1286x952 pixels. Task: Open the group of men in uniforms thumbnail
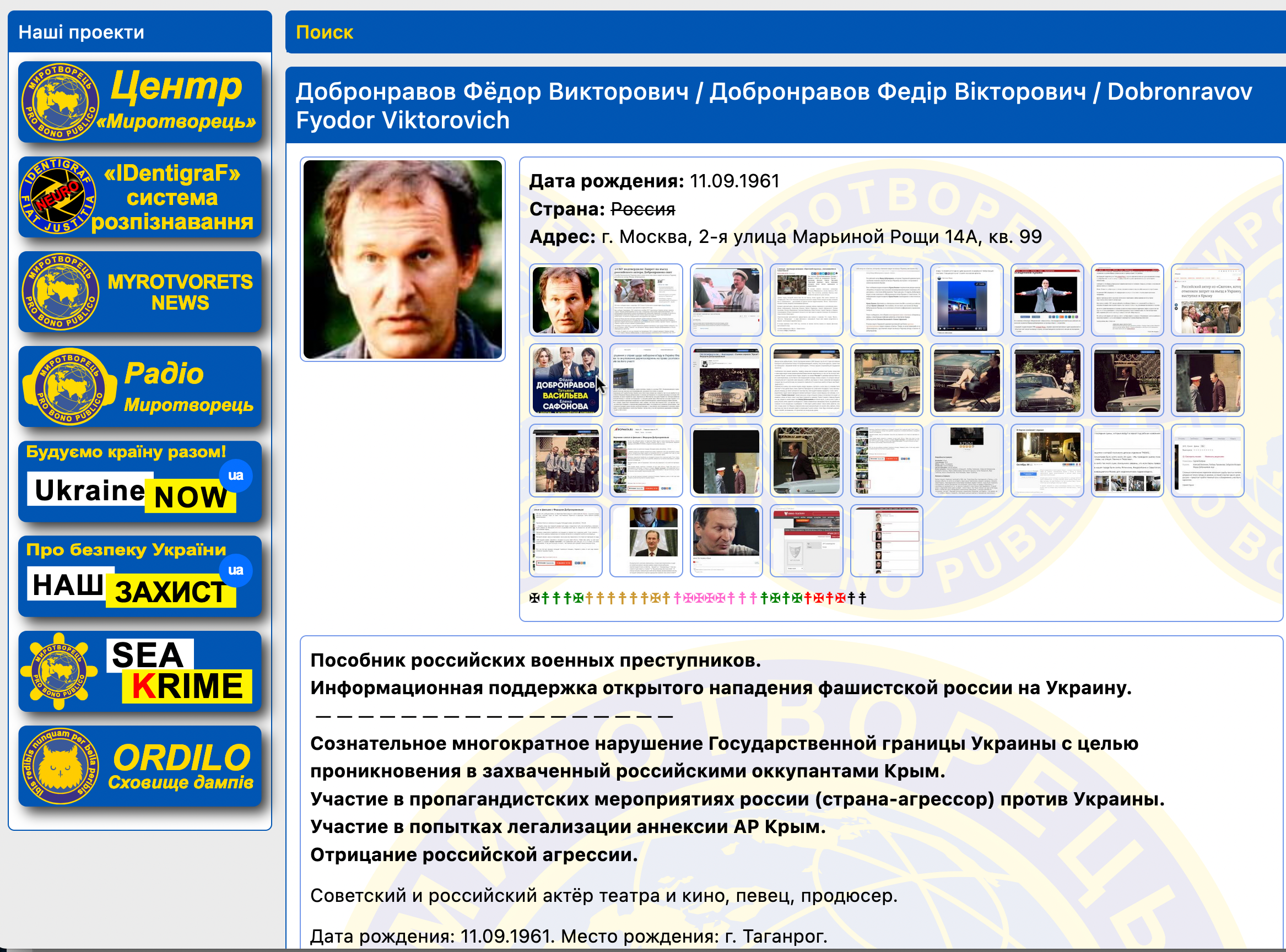(x=565, y=461)
